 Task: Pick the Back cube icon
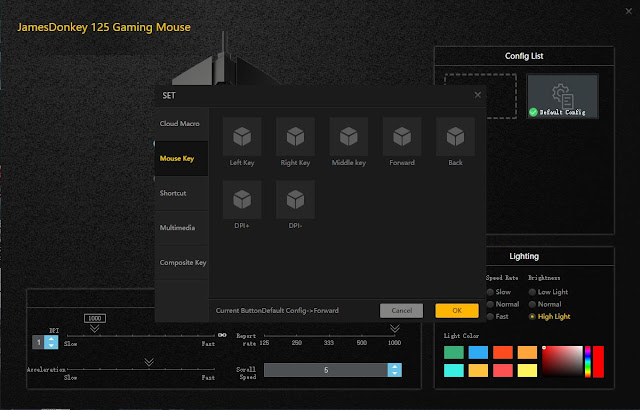(x=455, y=136)
